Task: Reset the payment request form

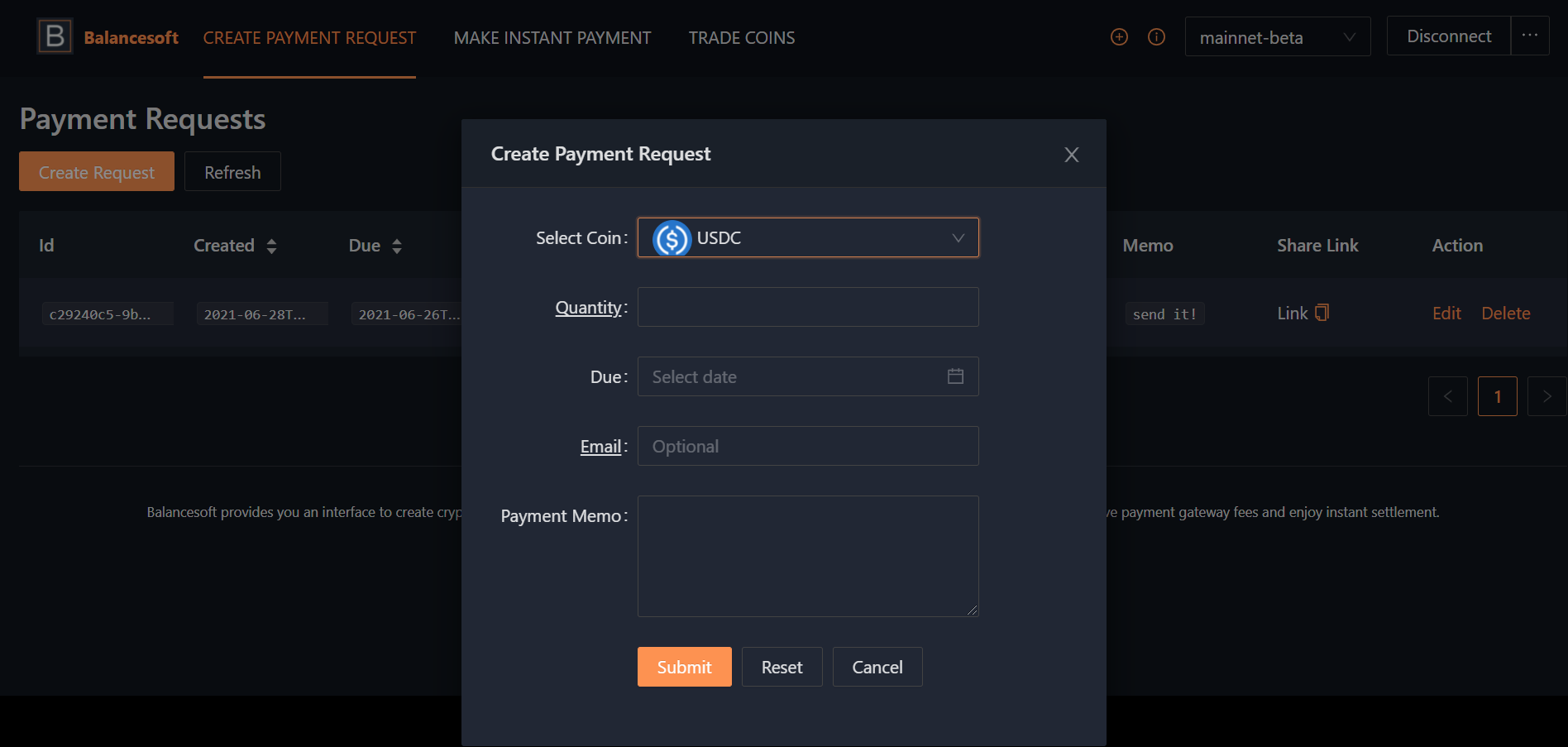Action: coord(782,667)
